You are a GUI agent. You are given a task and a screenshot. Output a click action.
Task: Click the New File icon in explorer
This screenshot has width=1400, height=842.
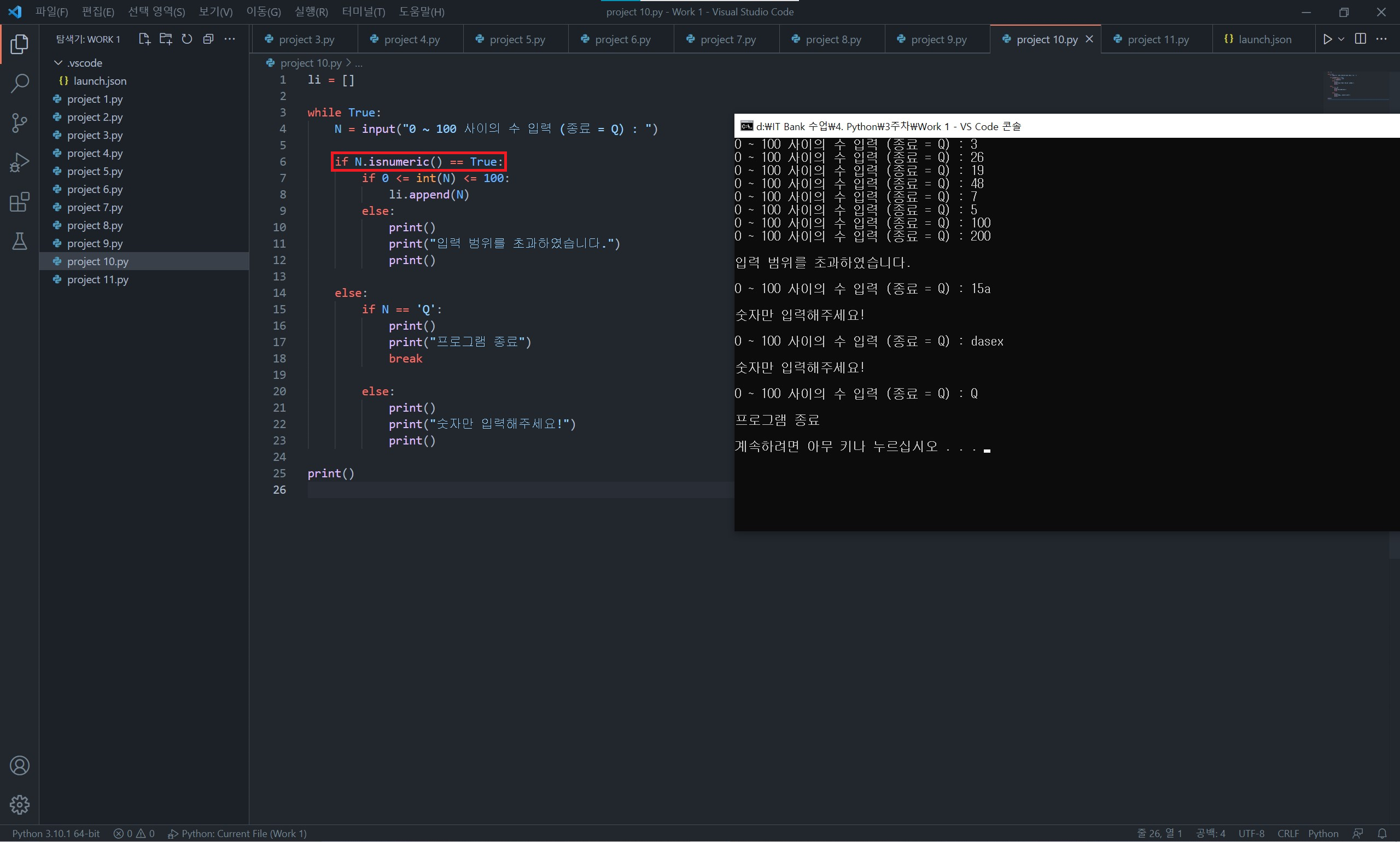pos(144,39)
